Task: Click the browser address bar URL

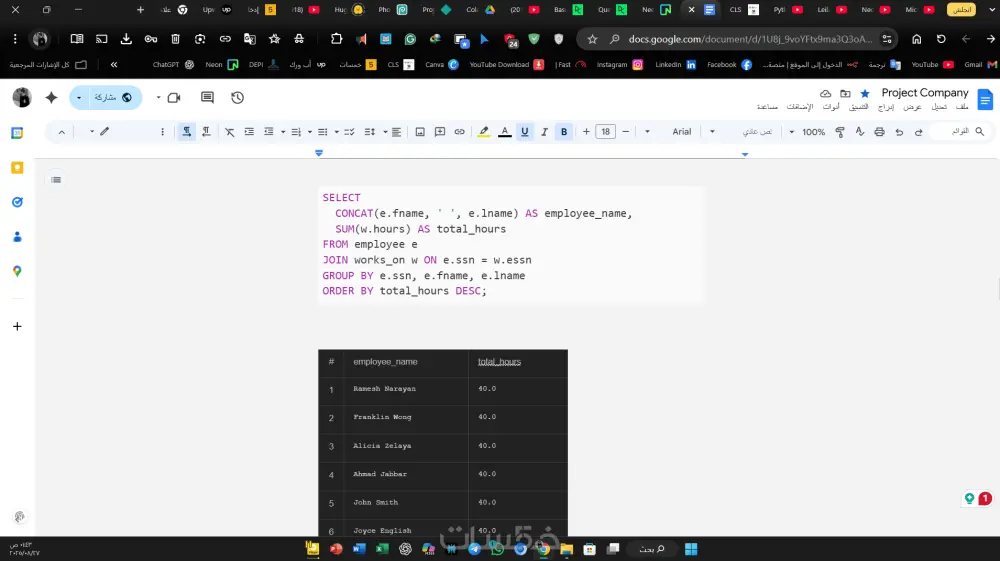Action: click(750, 39)
